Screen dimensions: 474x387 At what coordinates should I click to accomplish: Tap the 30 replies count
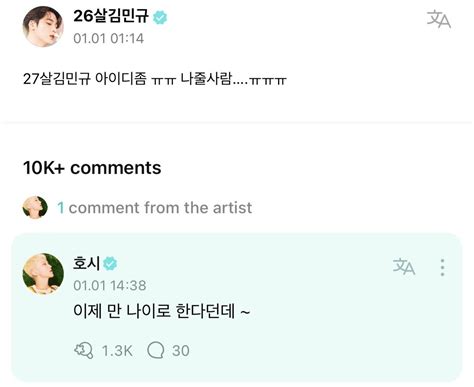point(181,351)
